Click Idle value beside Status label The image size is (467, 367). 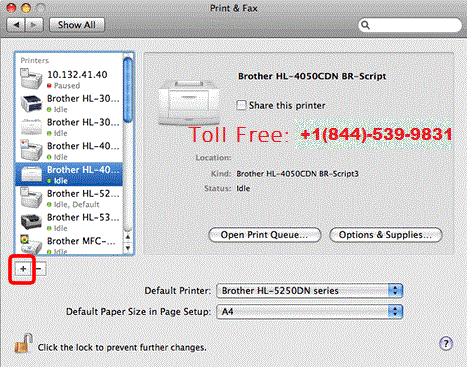(243, 188)
